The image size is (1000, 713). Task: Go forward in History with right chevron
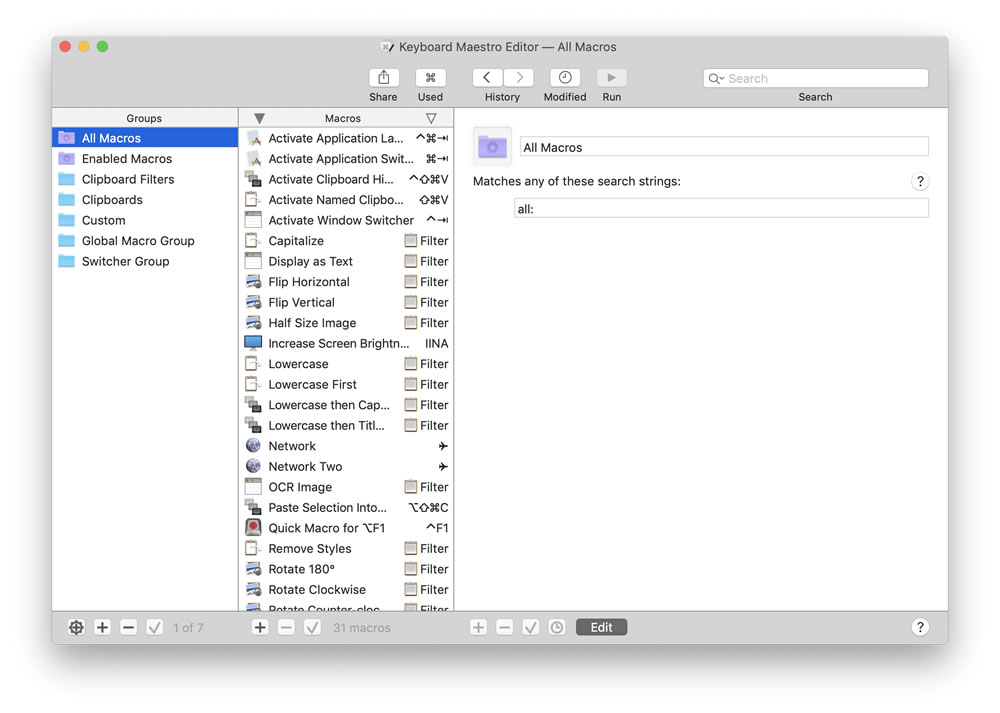(519, 78)
